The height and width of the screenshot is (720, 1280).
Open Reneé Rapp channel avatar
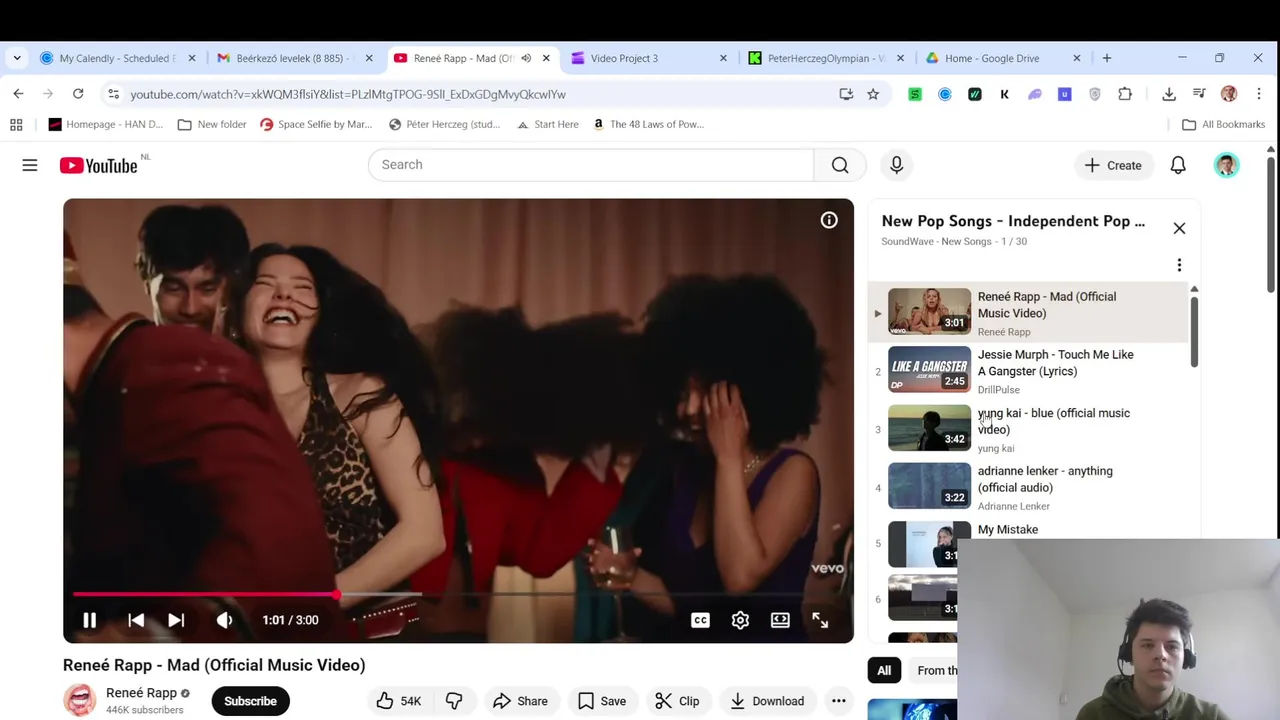point(80,700)
